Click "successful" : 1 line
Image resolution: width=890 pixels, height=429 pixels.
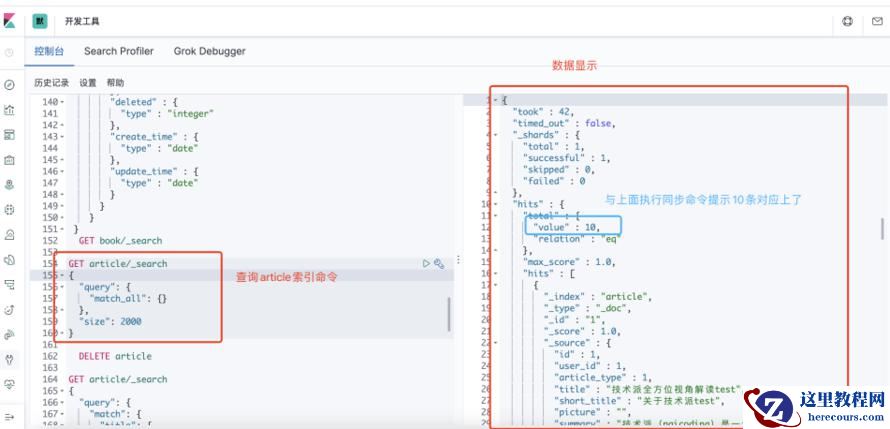coord(567,158)
